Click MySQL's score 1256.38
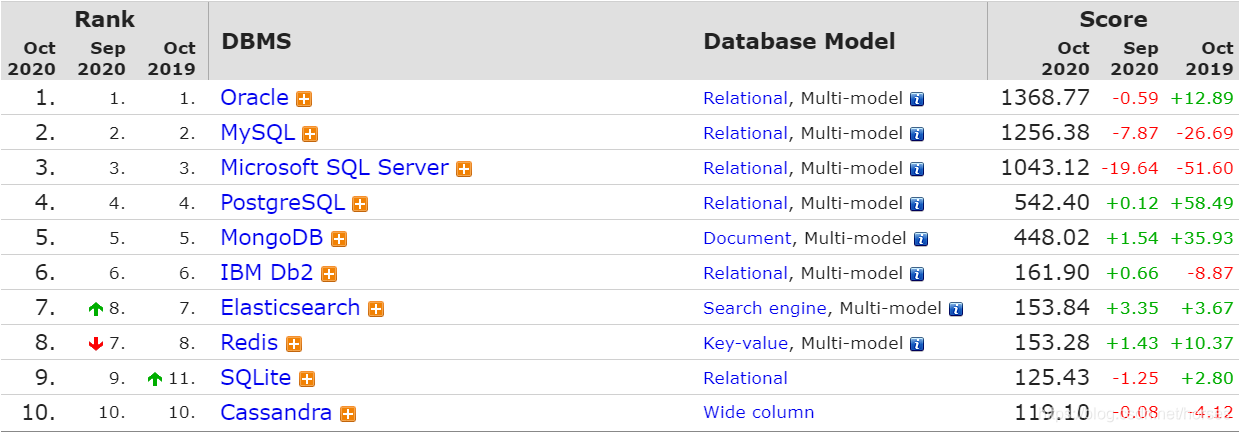The width and height of the screenshot is (1240, 432). click(x=1045, y=133)
